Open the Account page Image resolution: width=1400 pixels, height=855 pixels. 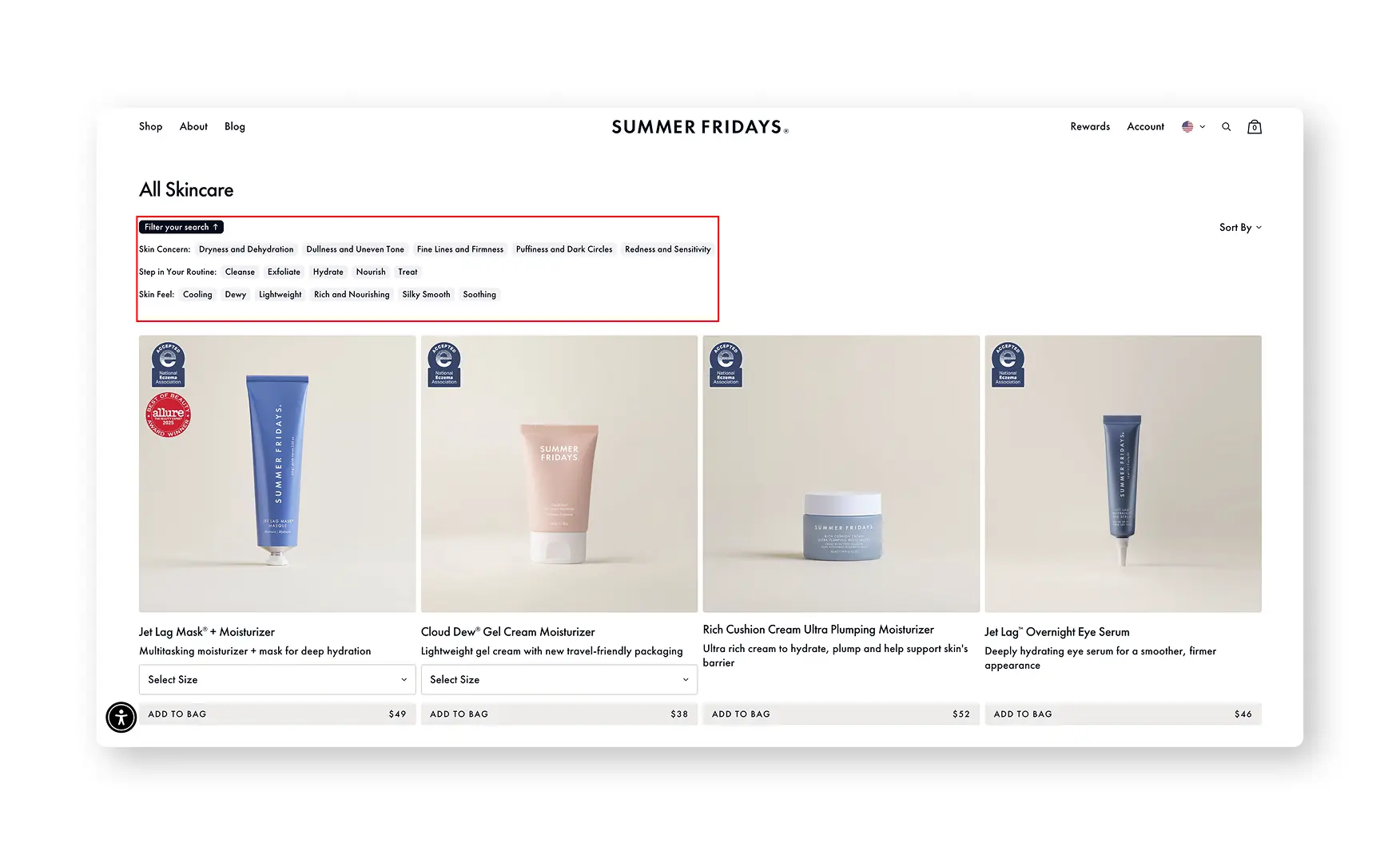[x=1145, y=126]
